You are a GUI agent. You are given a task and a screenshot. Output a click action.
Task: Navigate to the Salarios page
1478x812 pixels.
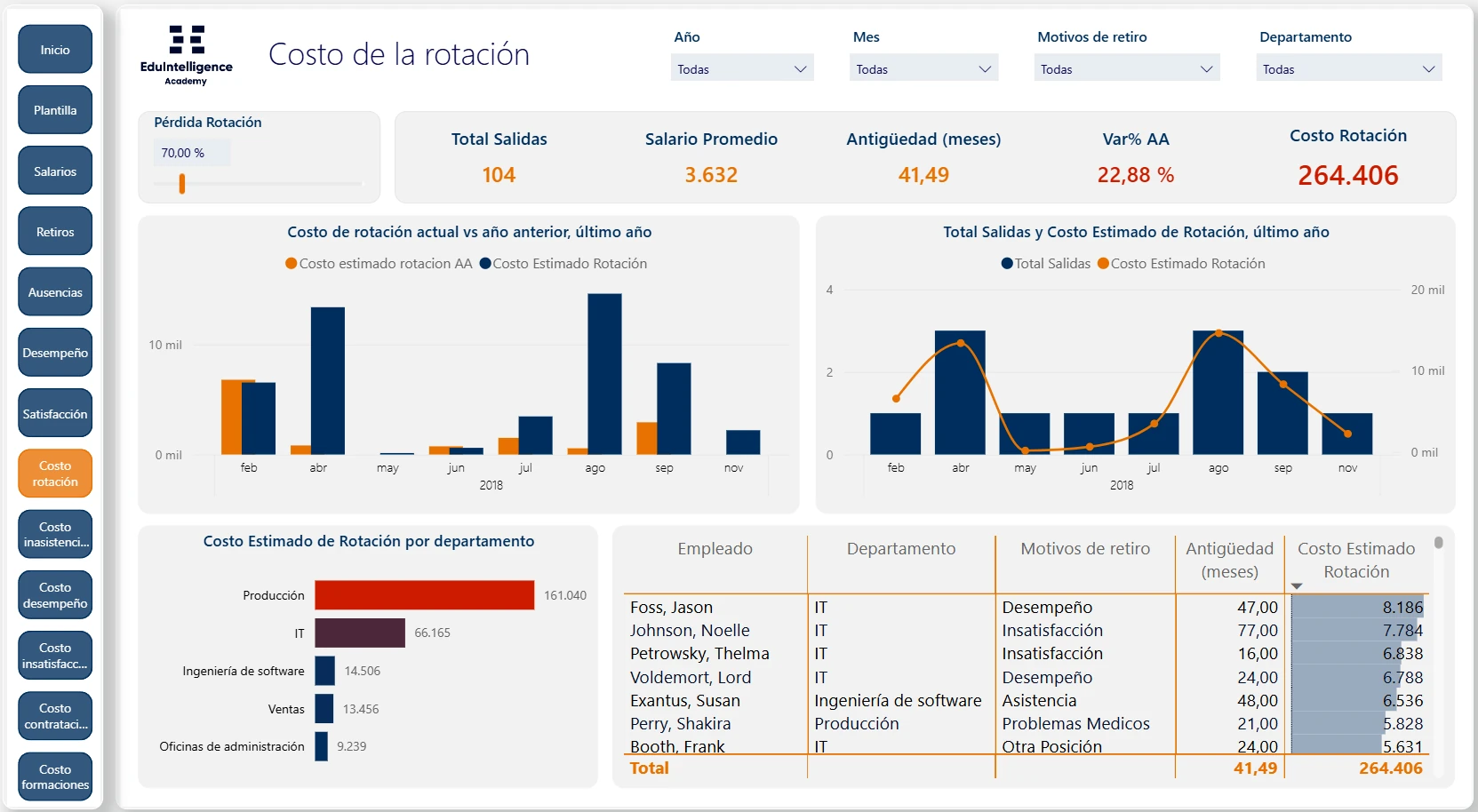(x=55, y=171)
